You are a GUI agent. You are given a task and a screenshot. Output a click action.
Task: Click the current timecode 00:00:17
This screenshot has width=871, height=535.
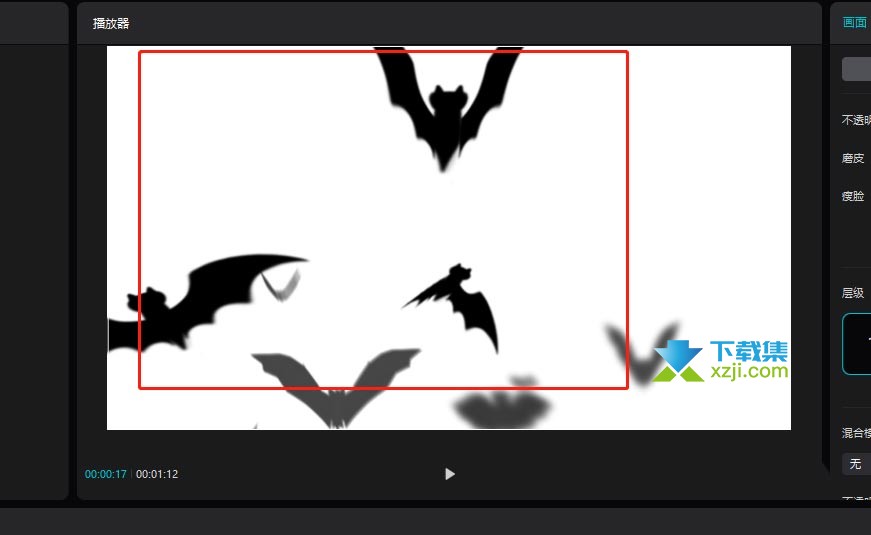[106, 474]
